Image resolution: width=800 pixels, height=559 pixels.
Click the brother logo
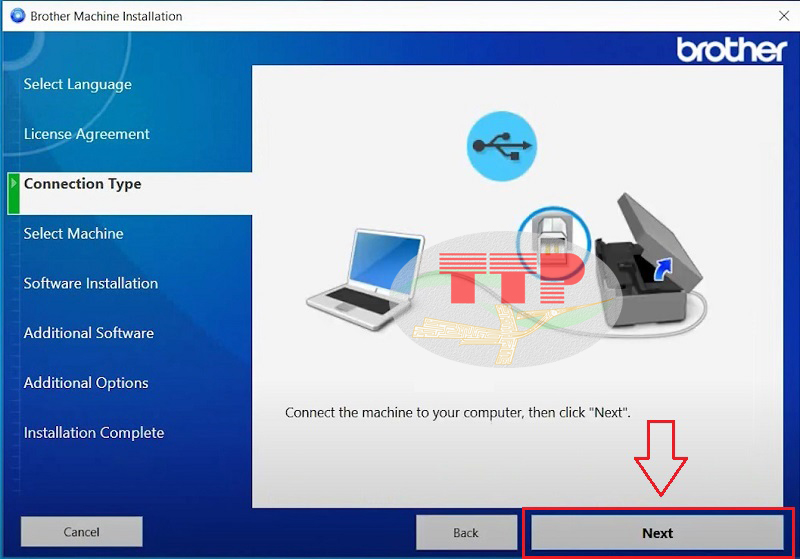tap(731, 50)
